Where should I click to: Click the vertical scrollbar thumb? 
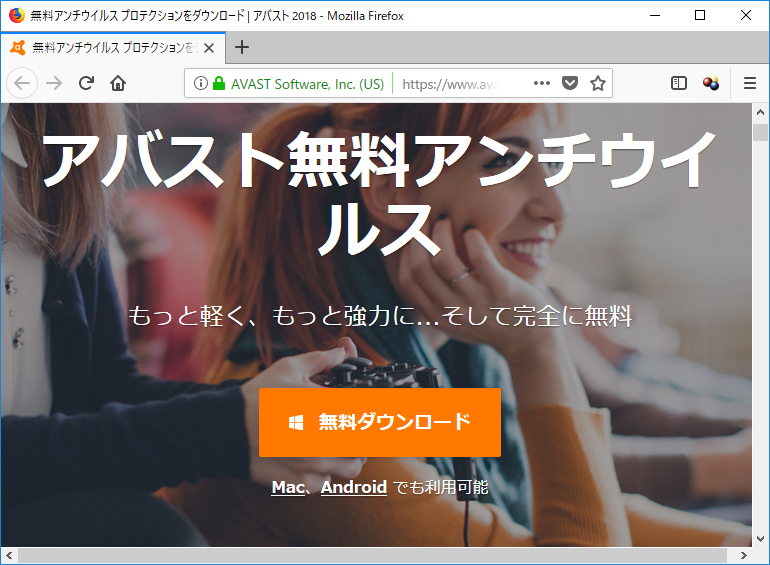click(760, 133)
